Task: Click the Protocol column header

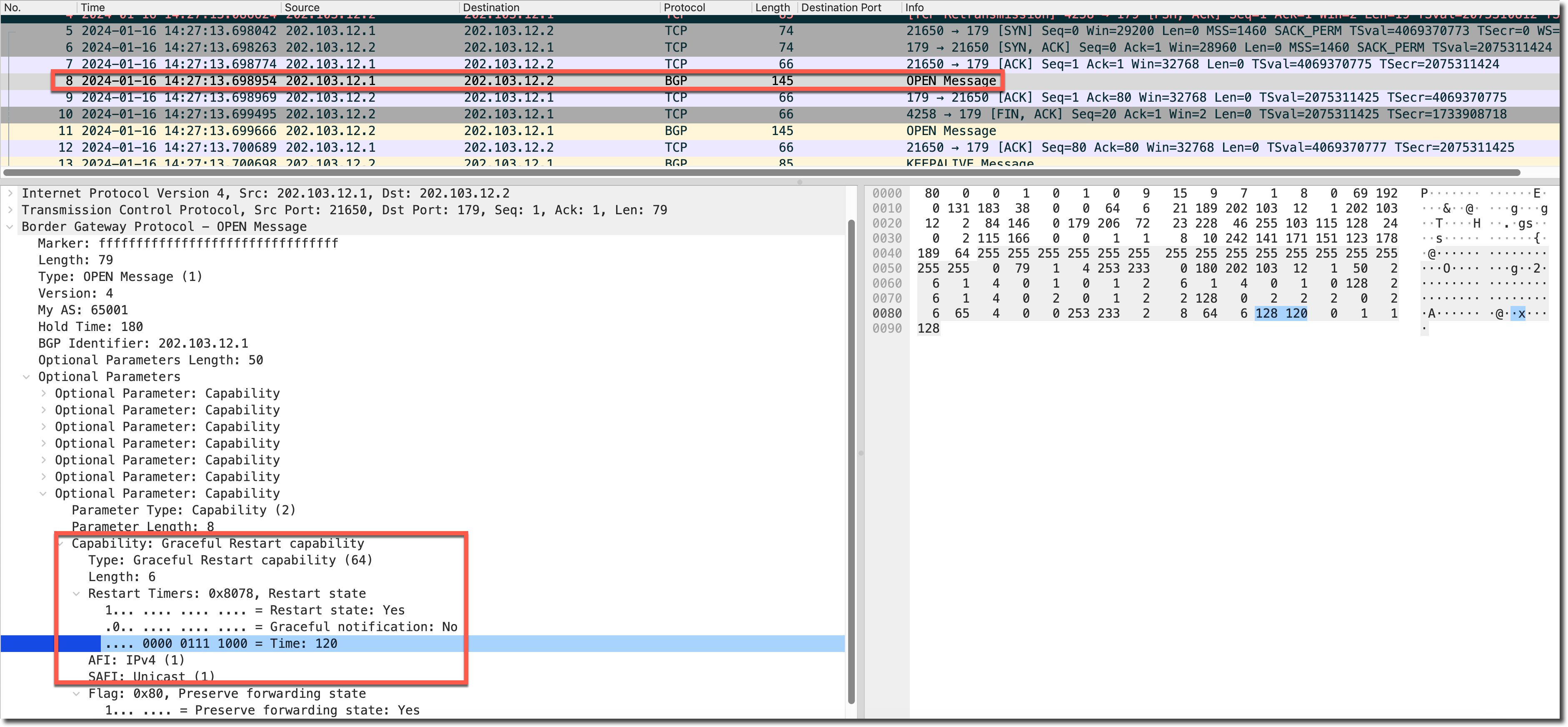Action: coord(684,8)
